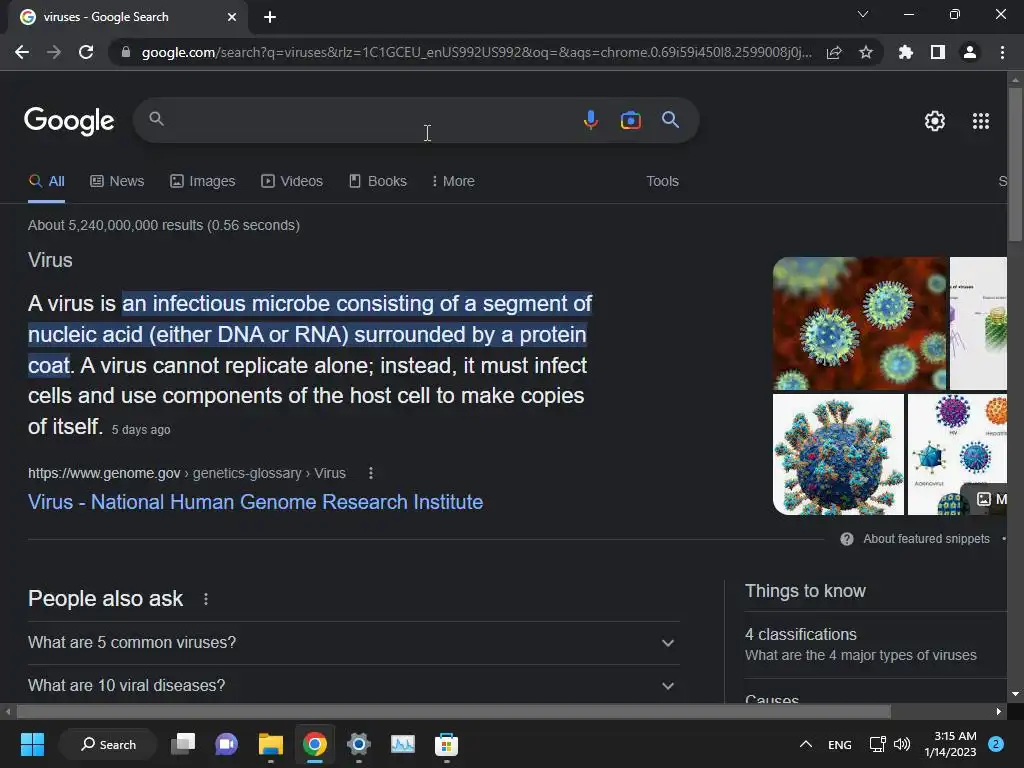Image resolution: width=1024 pixels, height=768 pixels.
Task: Open Microsoft Store from taskbar
Action: [x=447, y=744]
